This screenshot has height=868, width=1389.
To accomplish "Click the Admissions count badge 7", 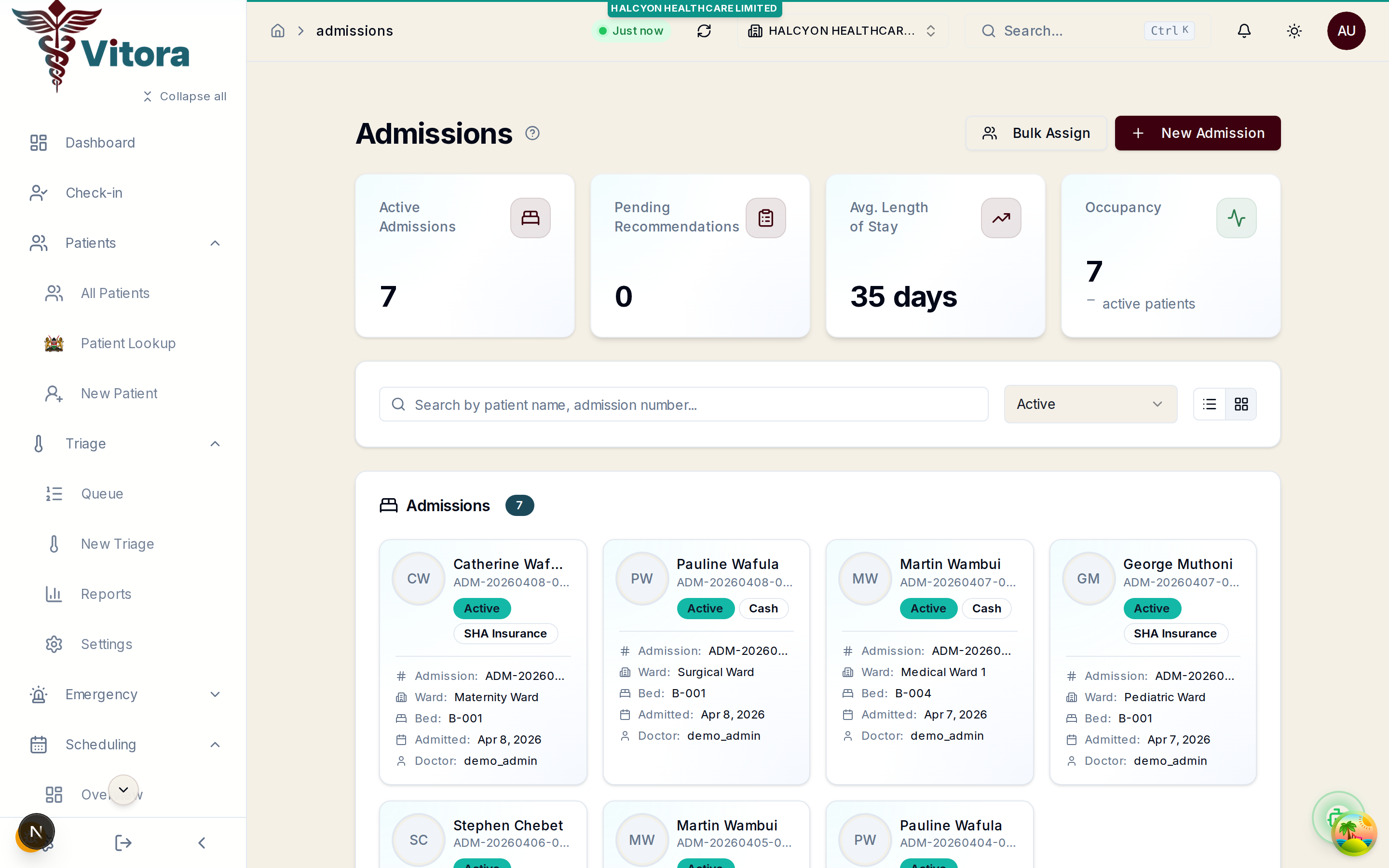I will point(519,505).
